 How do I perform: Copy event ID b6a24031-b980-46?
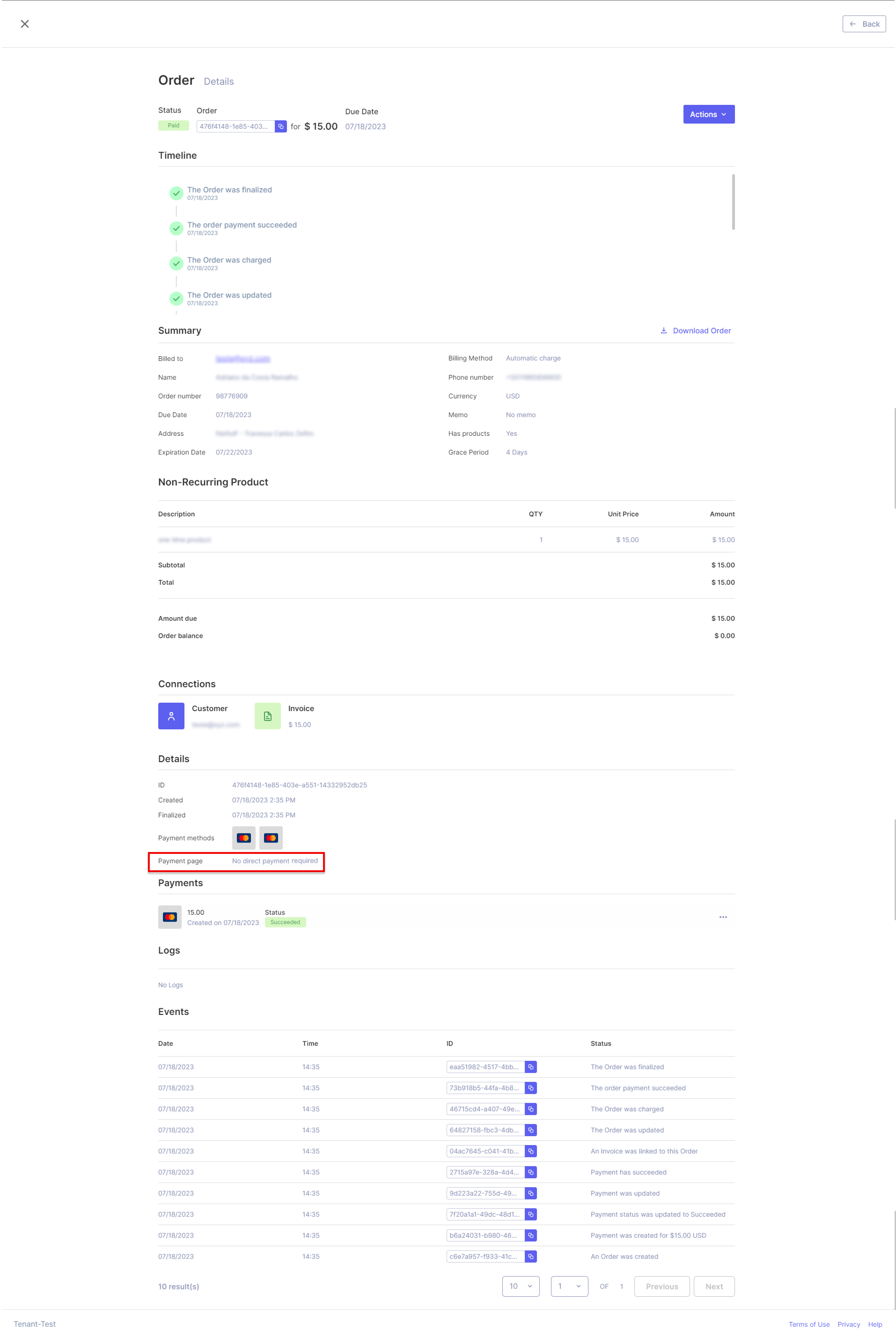[530, 1235]
